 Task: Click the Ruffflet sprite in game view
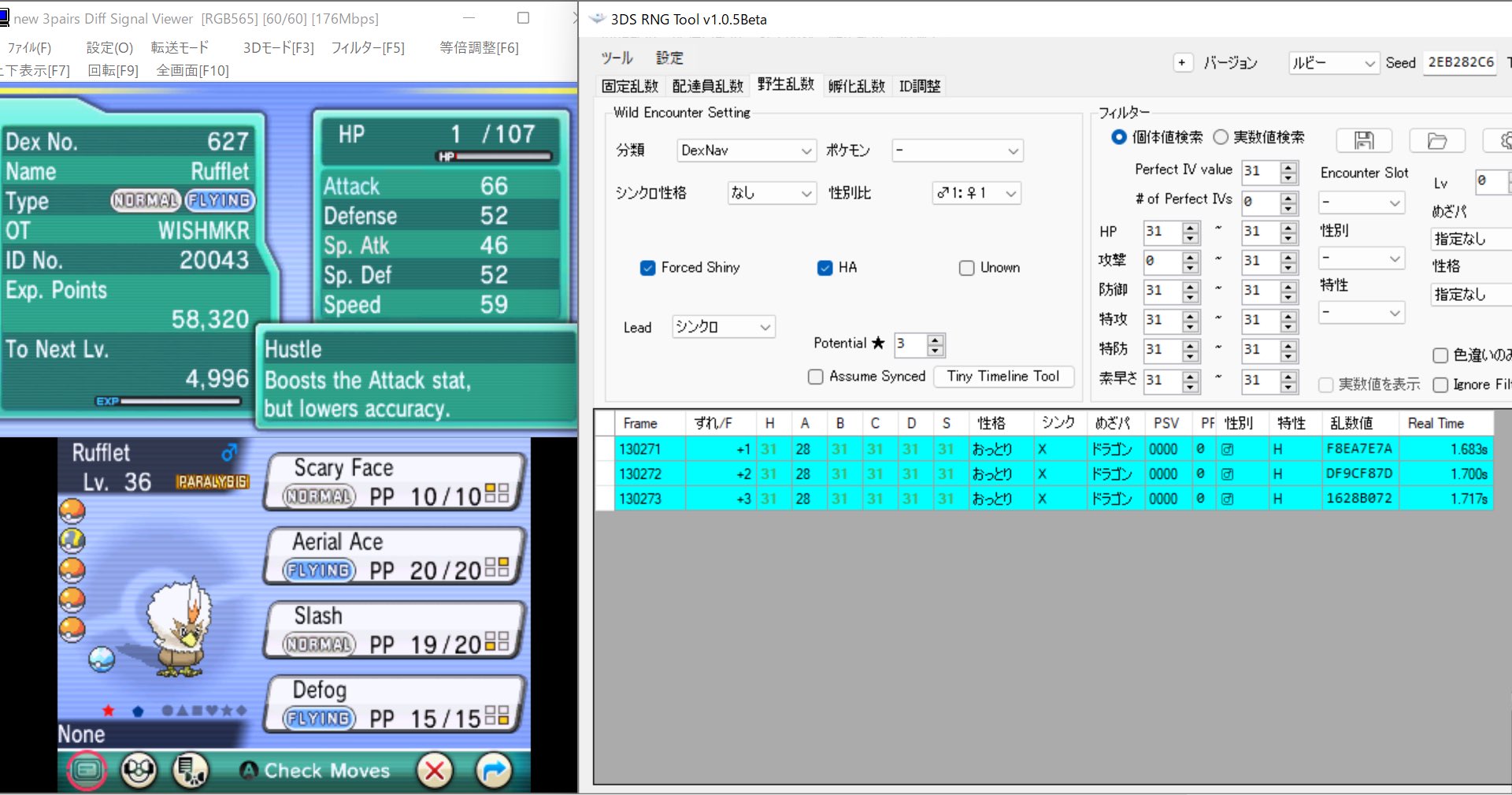tap(181, 628)
